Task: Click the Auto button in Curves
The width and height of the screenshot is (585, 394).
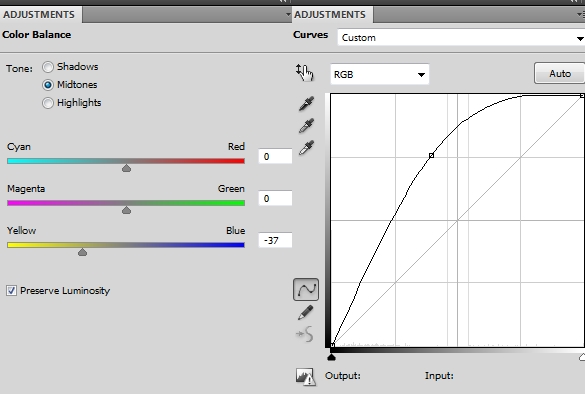Action: tap(560, 74)
